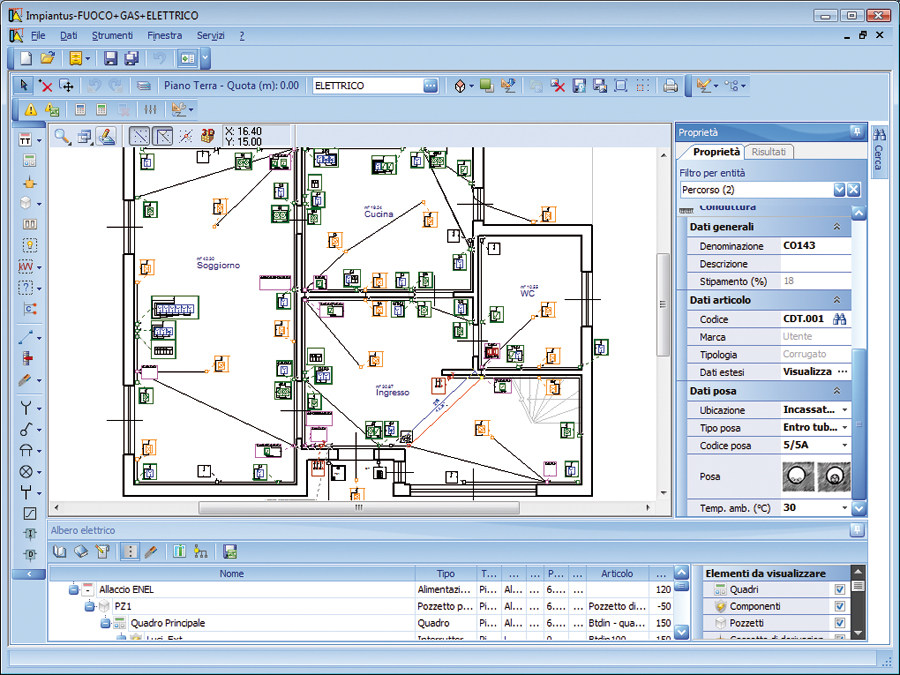Print the drawing with the printer icon
Screen dimensions: 900x675
pos(670,86)
